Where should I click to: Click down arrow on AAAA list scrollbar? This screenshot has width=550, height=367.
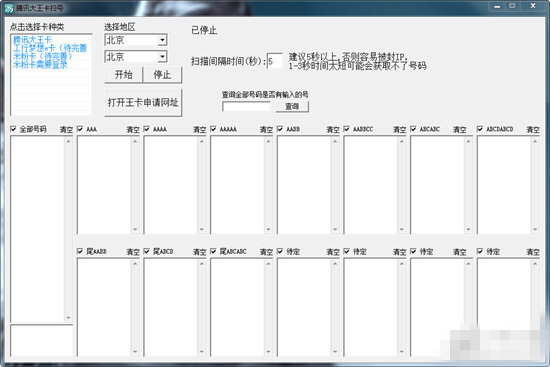202,229
